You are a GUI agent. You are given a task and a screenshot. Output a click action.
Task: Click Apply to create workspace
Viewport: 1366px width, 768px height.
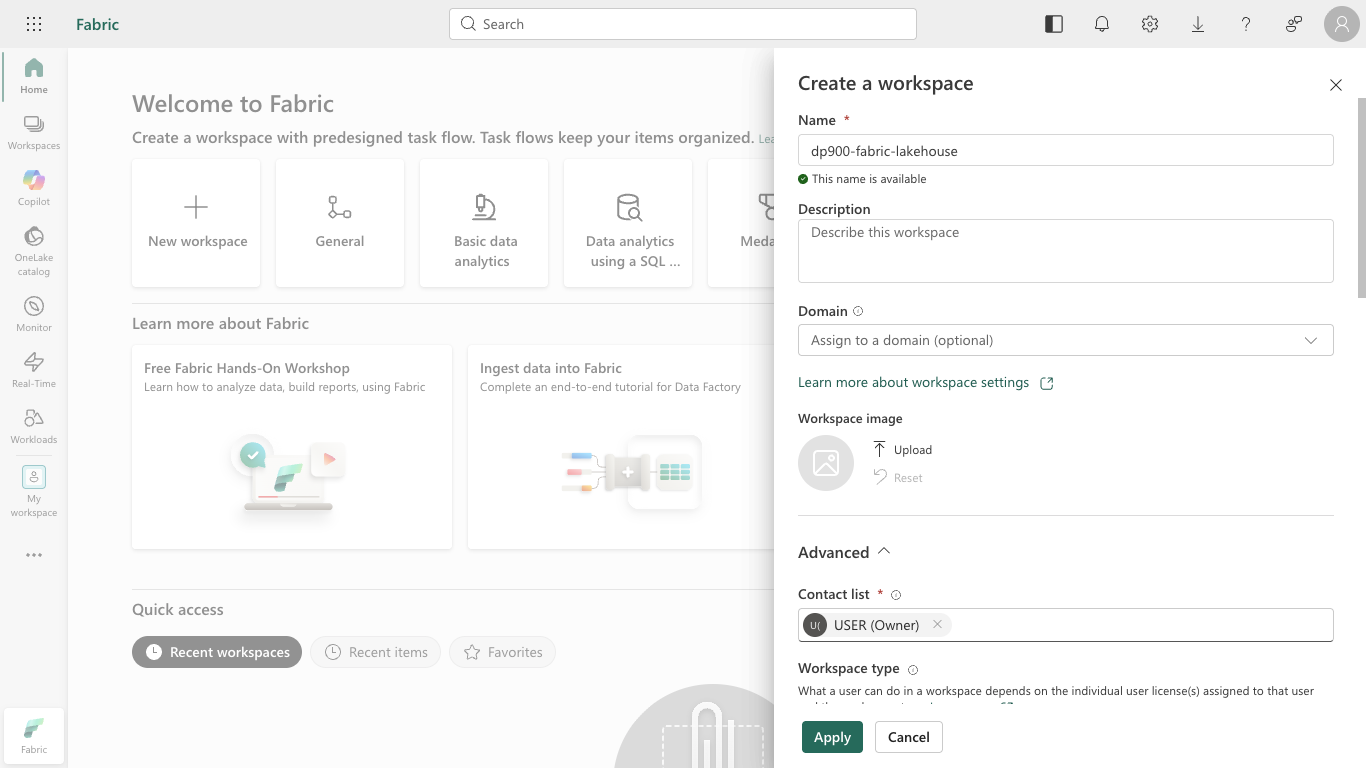(832, 737)
